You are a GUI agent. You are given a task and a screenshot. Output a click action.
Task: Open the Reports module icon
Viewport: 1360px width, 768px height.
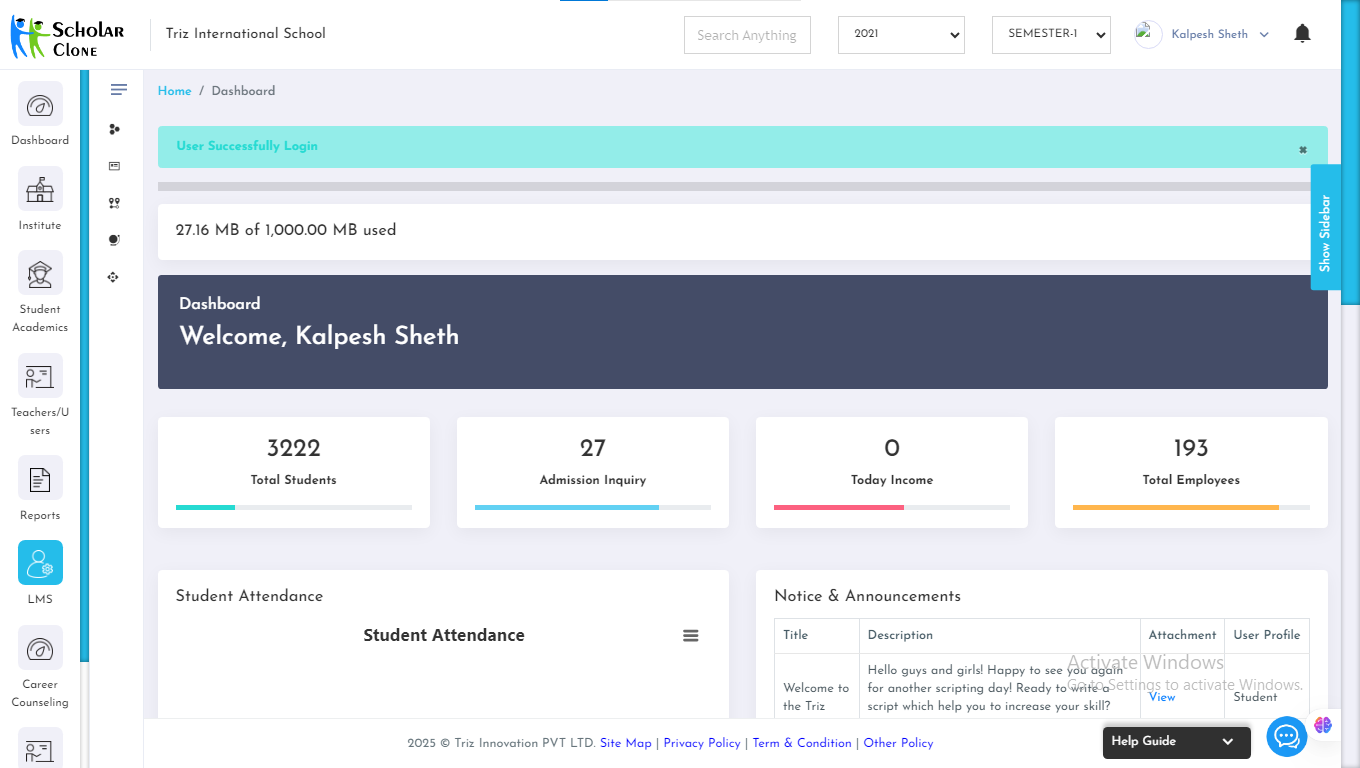coord(40,479)
